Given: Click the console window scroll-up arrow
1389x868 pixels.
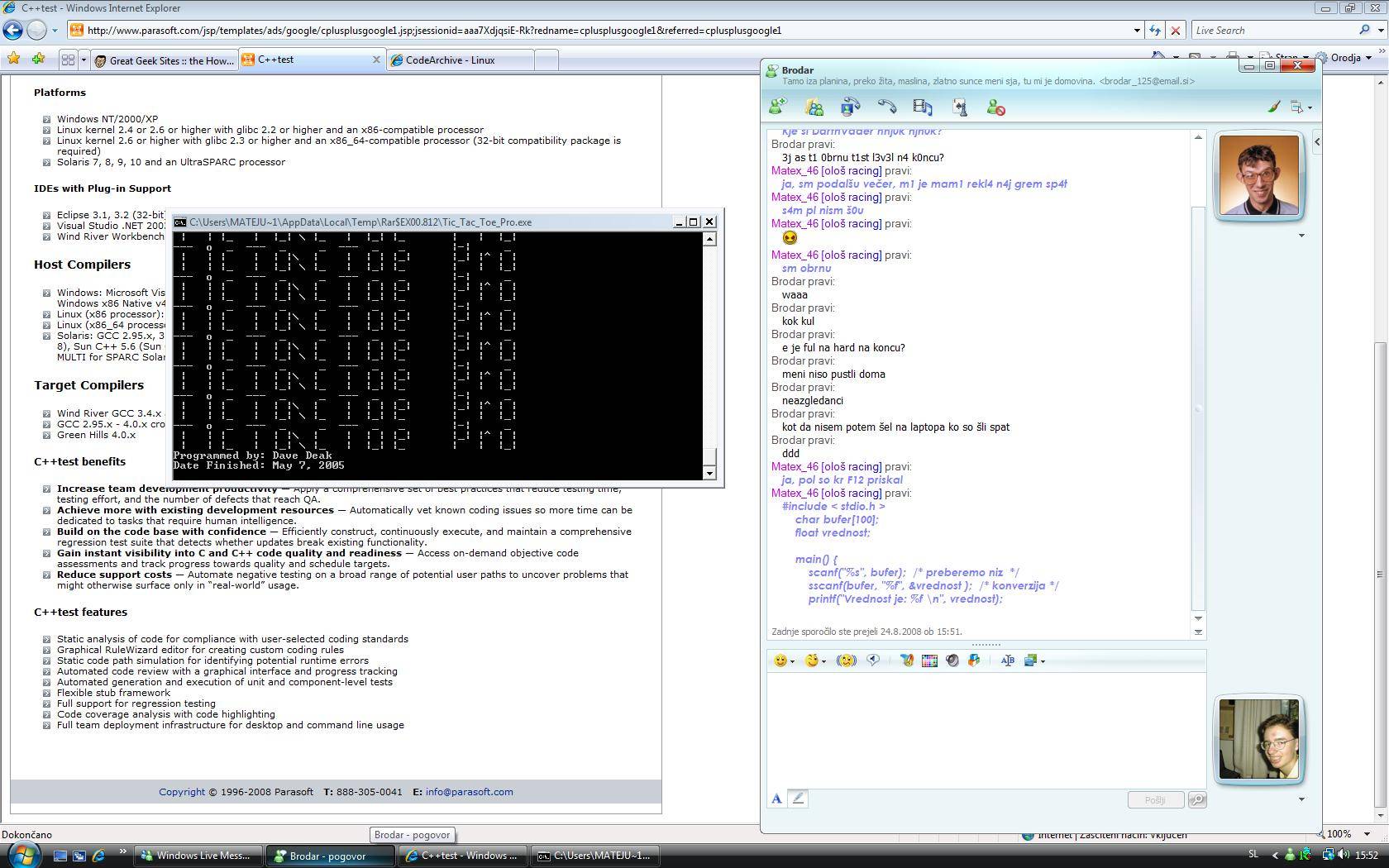Looking at the screenshot, I should click(x=709, y=239).
